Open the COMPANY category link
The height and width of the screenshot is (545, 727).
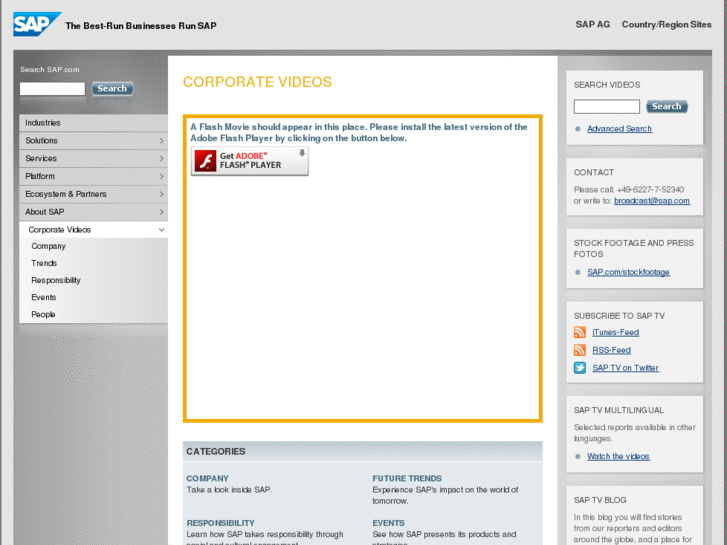[207, 478]
